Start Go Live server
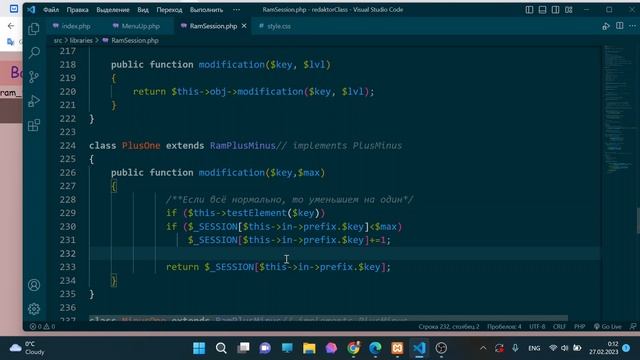Screen dimensions: 640x360 point(607,327)
